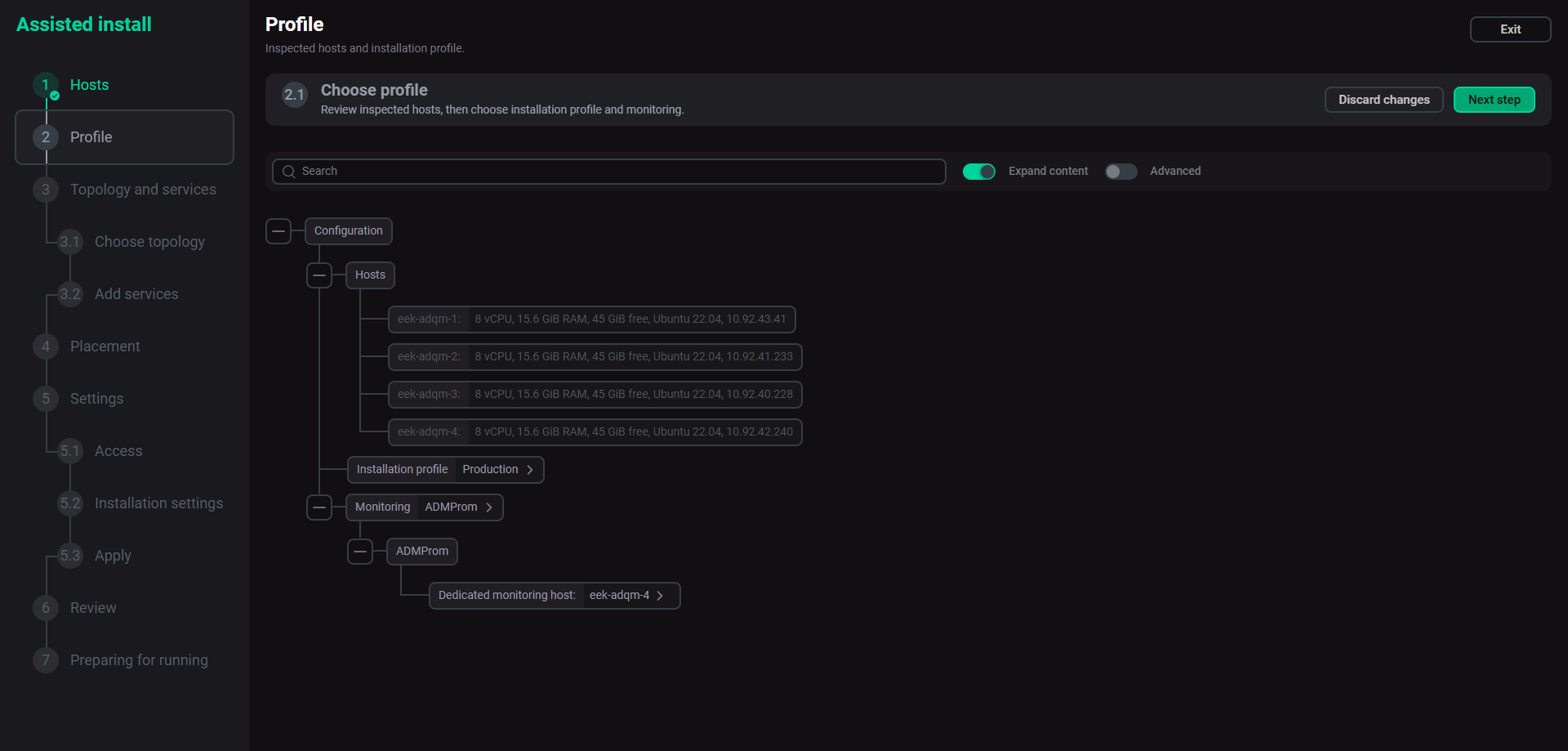
Task: Select the eek-adqm-2 host row
Action: (x=595, y=357)
